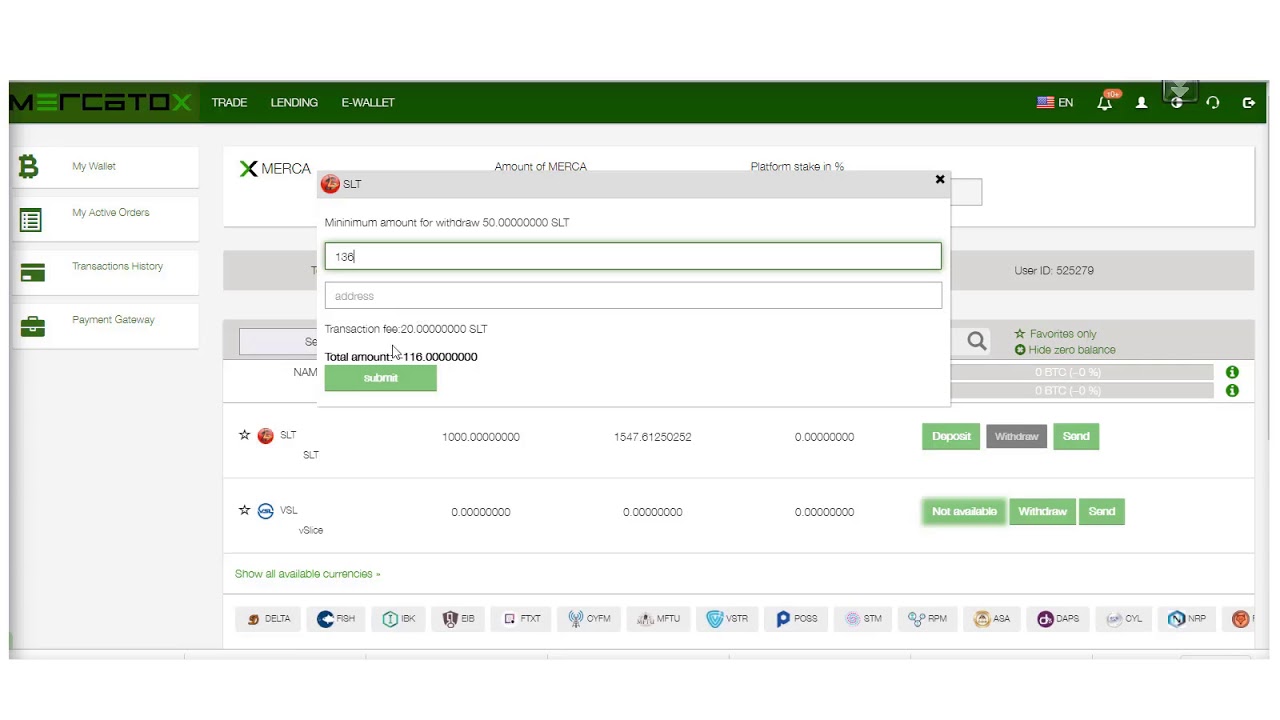Click the bitcoin wallet icon

pos(29,167)
